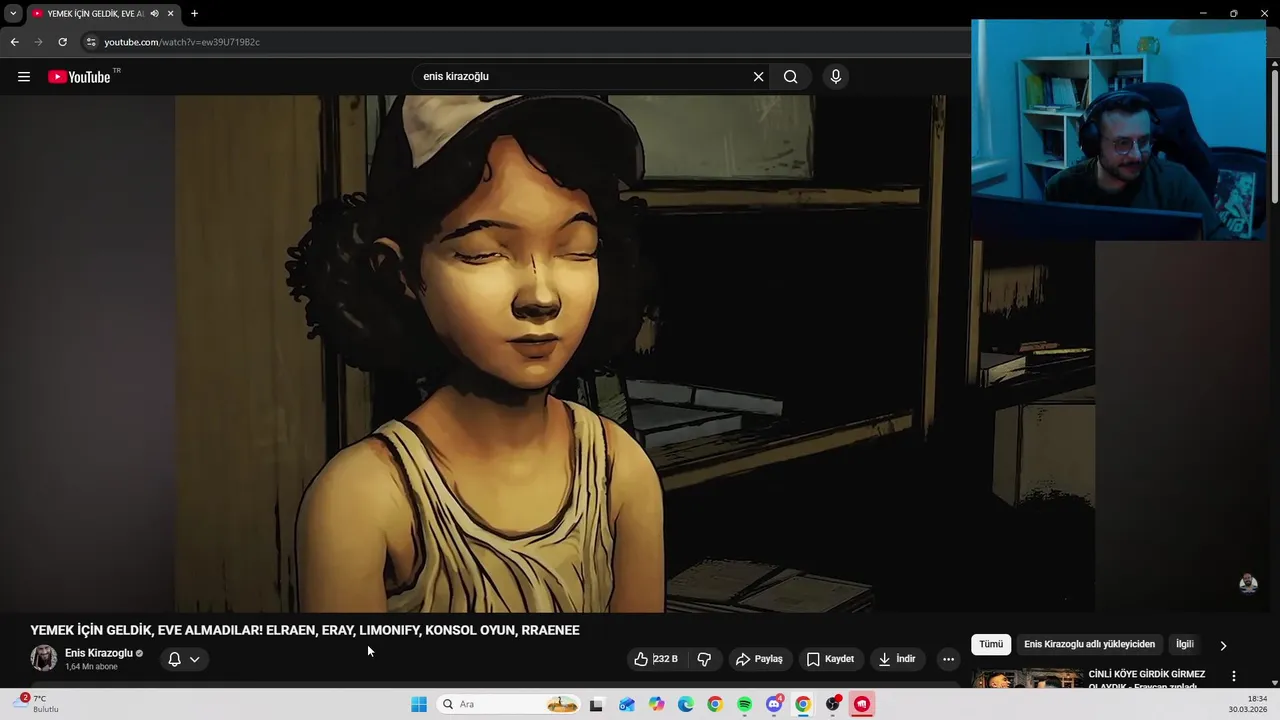
Task: Open the weather widget showing 7°C
Action: (x=37, y=704)
